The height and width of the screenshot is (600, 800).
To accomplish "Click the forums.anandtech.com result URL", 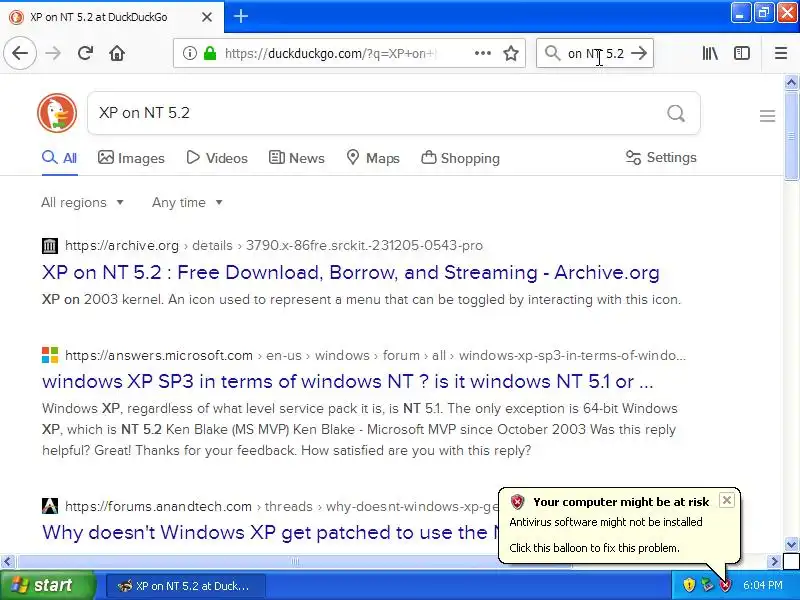I will 282,506.
